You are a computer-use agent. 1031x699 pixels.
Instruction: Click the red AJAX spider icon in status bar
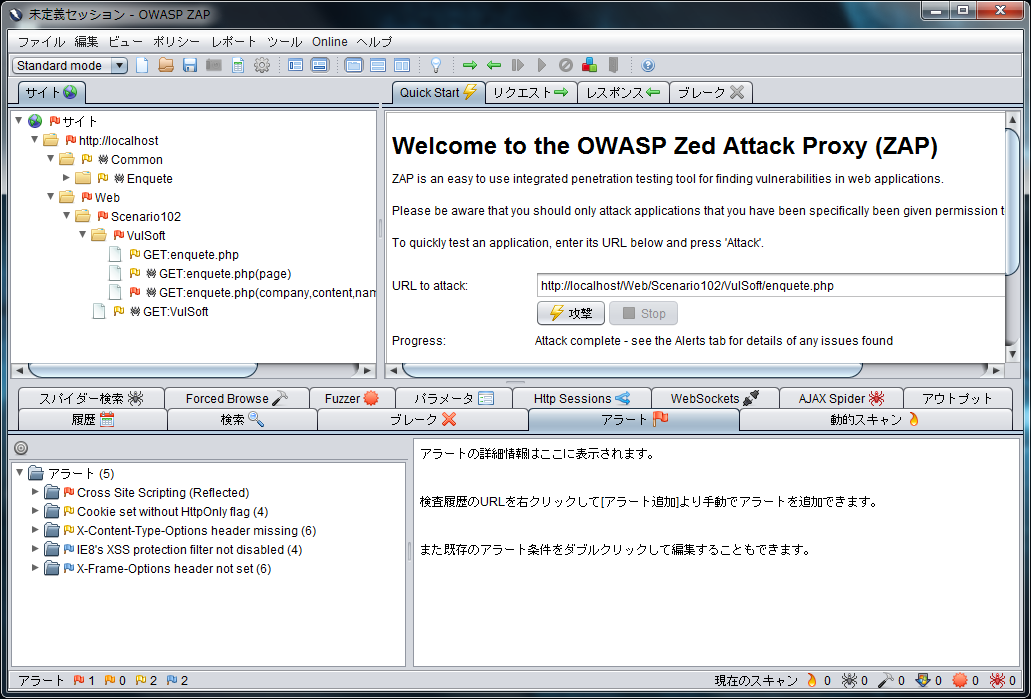pos(998,680)
